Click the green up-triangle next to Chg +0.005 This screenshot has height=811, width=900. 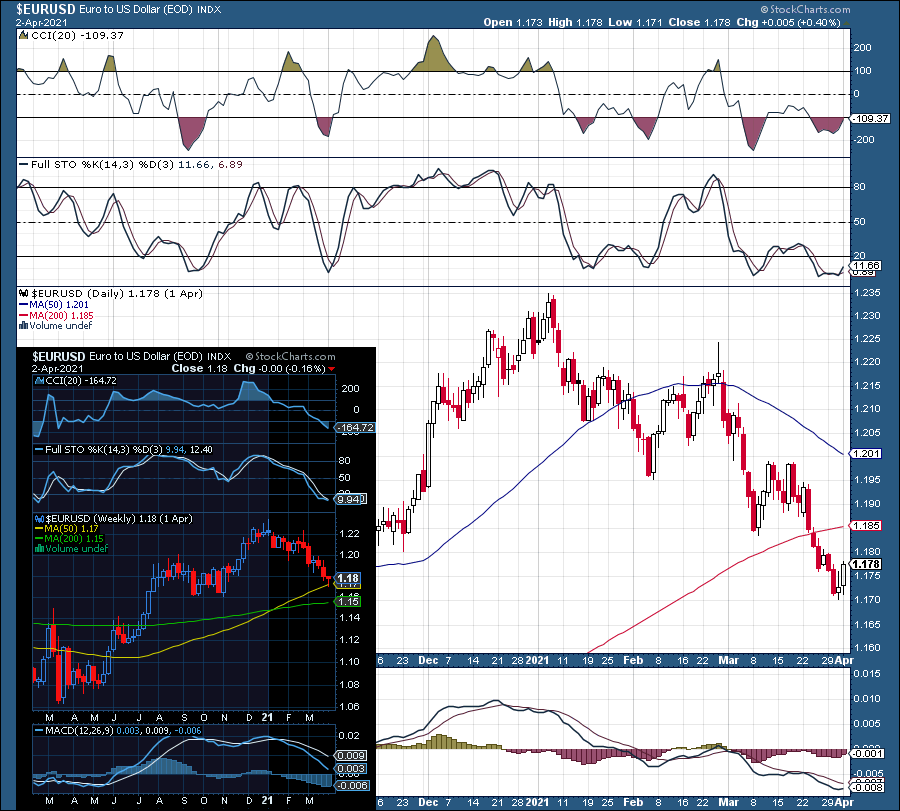847,23
